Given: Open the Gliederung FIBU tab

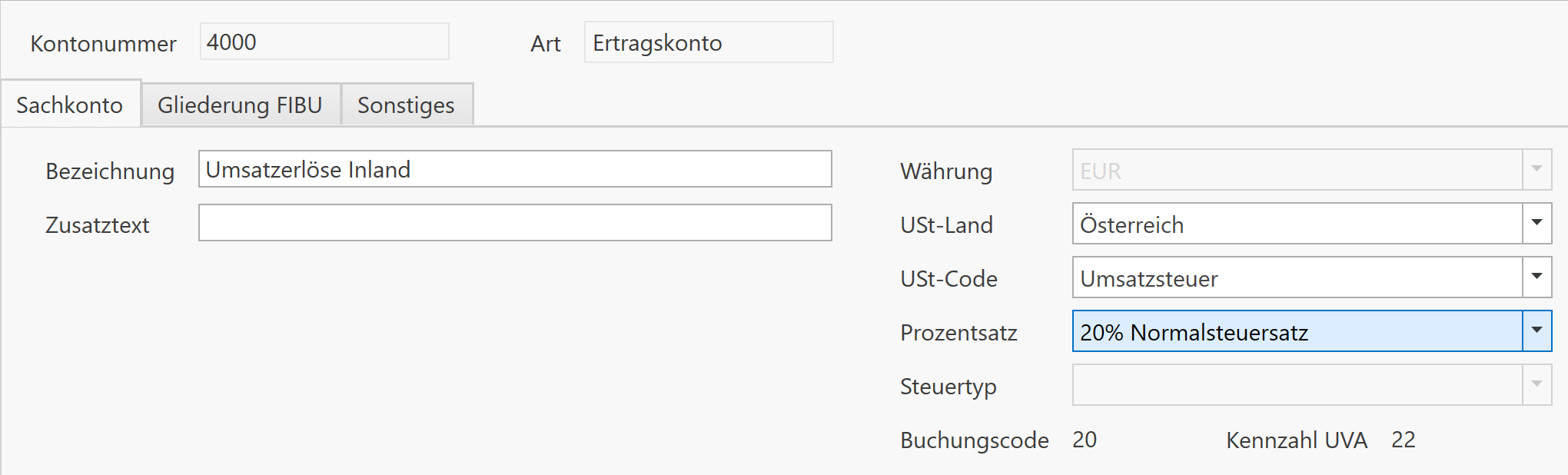Looking at the screenshot, I should (240, 105).
